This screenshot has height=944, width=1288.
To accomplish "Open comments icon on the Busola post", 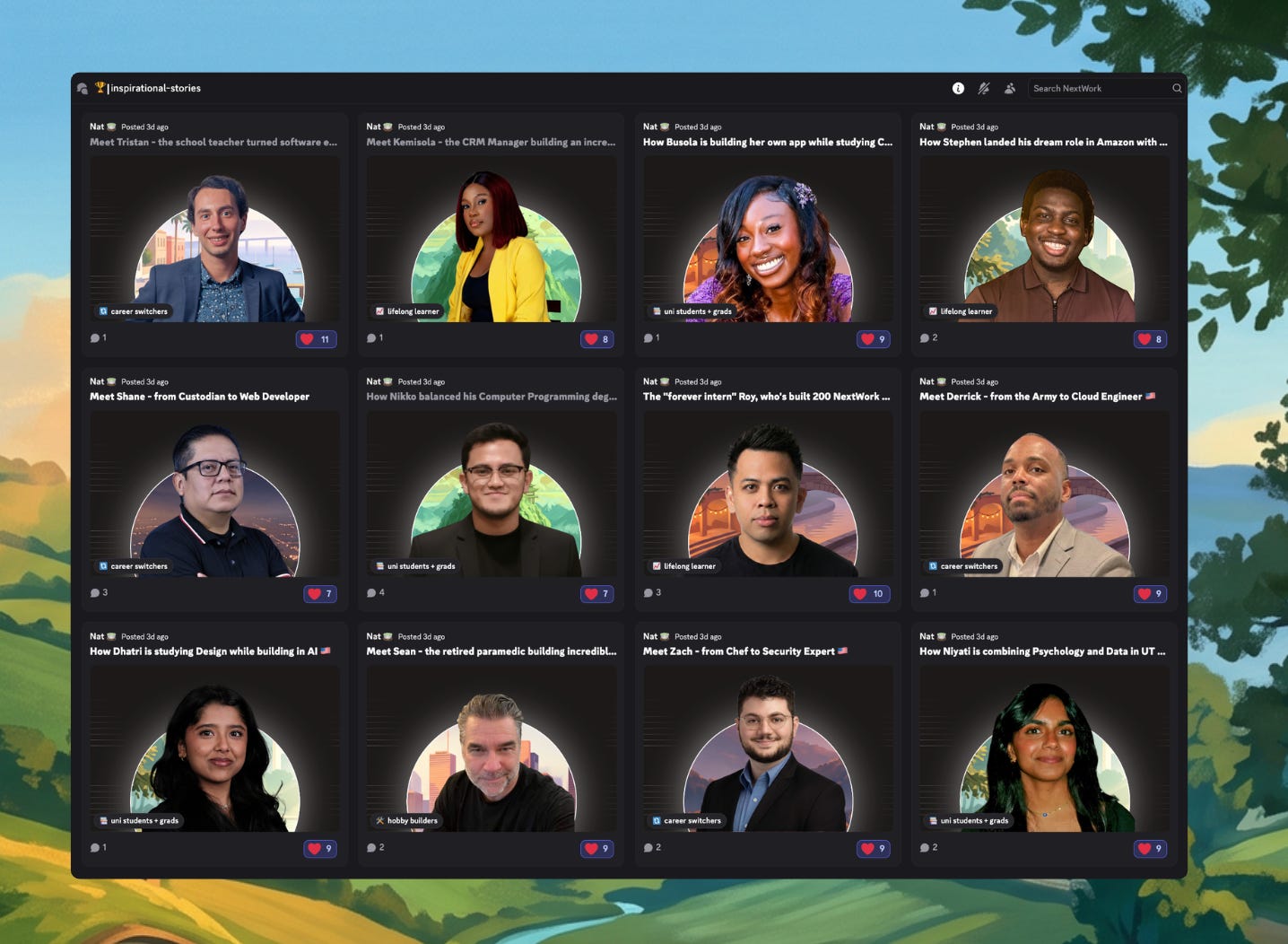I will pyautogui.click(x=648, y=338).
